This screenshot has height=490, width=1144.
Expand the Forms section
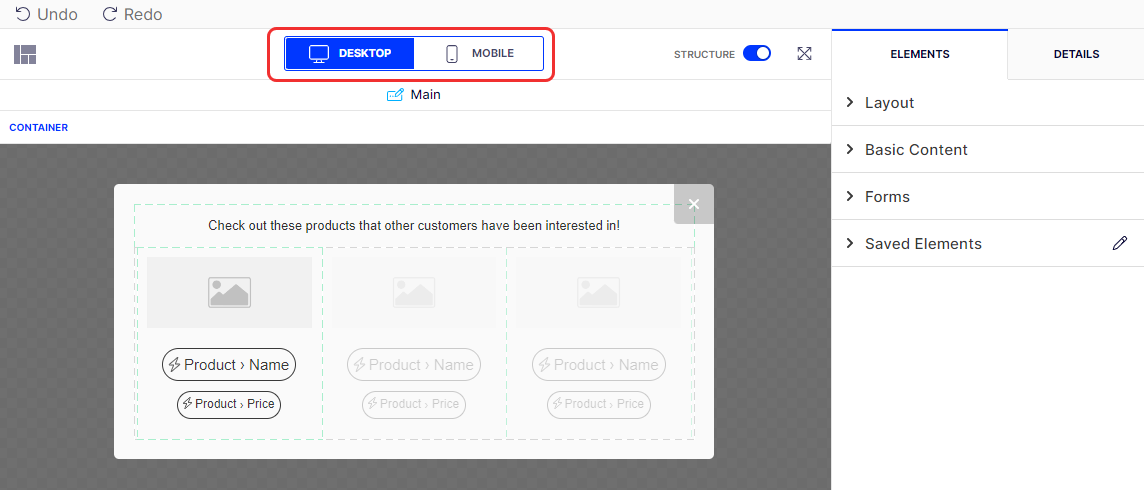887,197
